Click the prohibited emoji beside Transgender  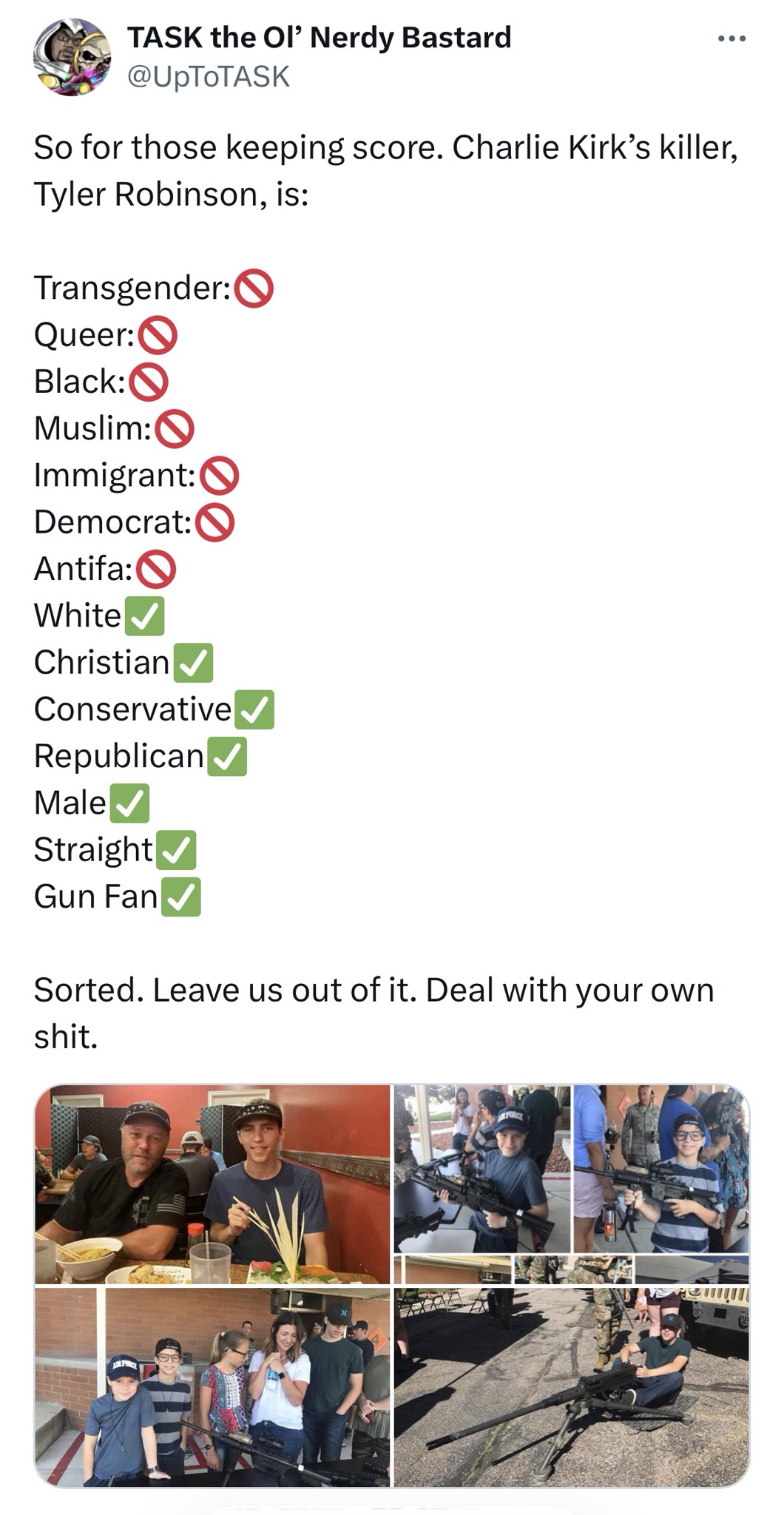click(254, 289)
